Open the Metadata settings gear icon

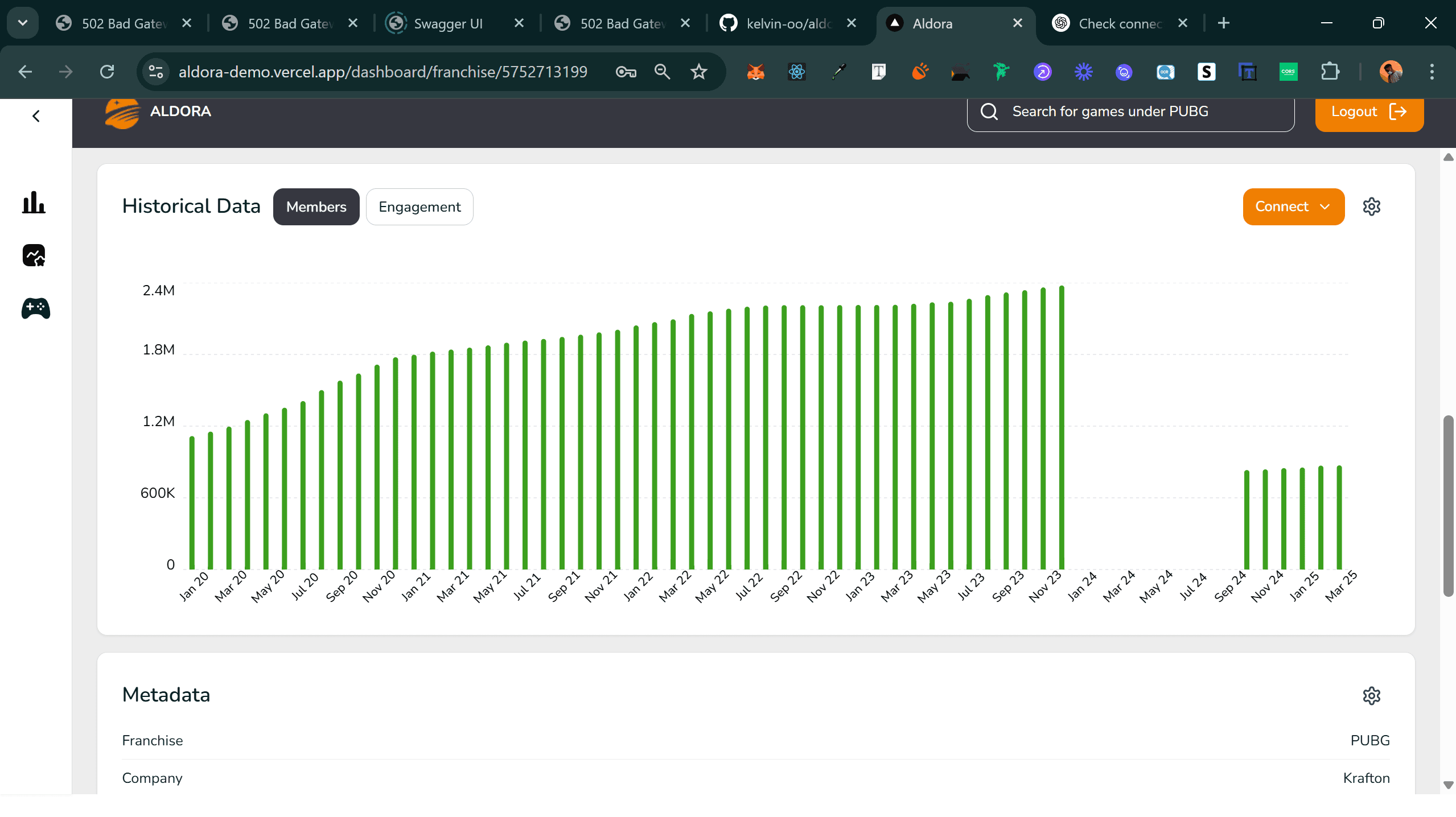pyautogui.click(x=1372, y=695)
